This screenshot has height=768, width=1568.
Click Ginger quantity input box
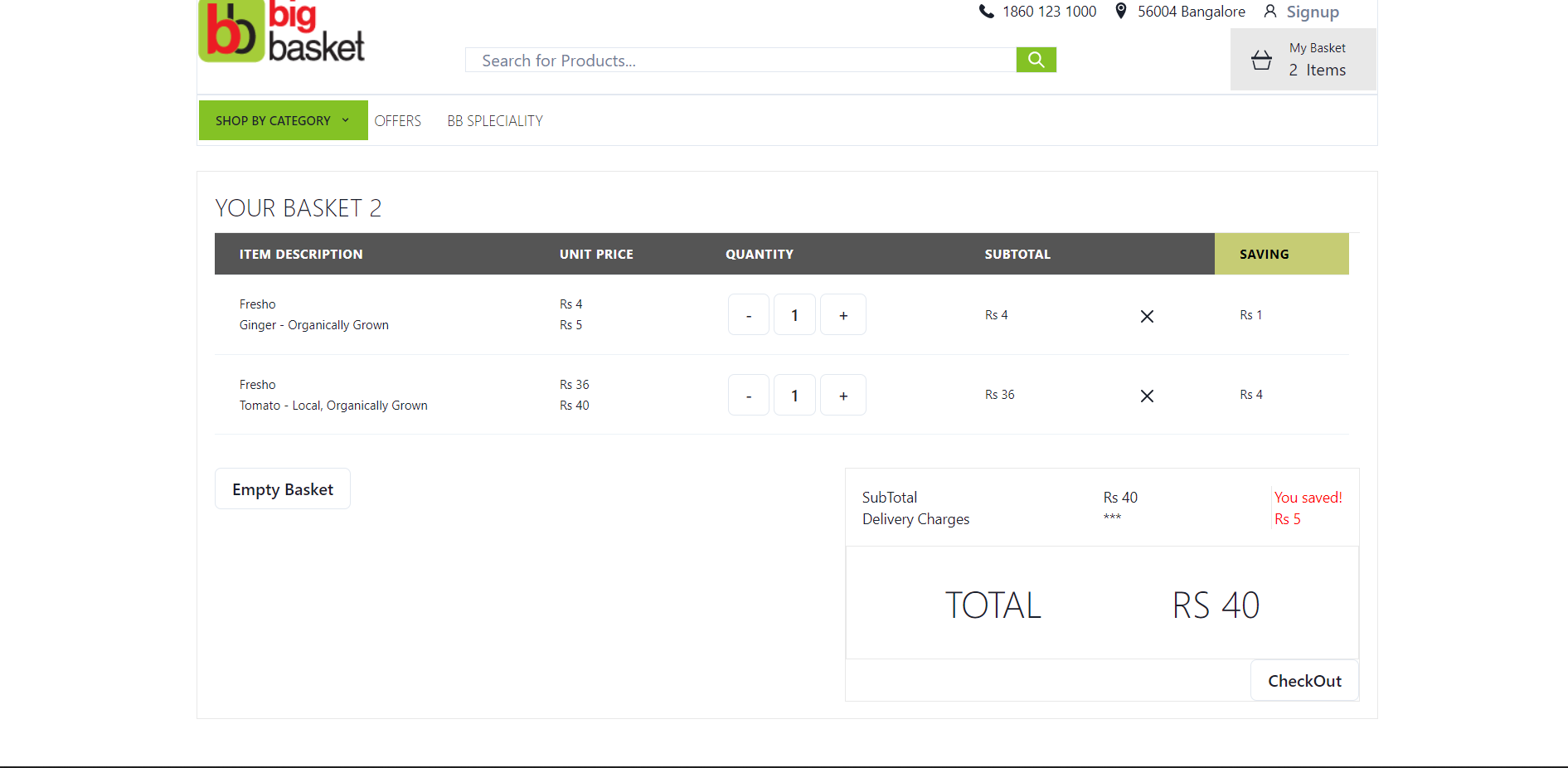(794, 314)
